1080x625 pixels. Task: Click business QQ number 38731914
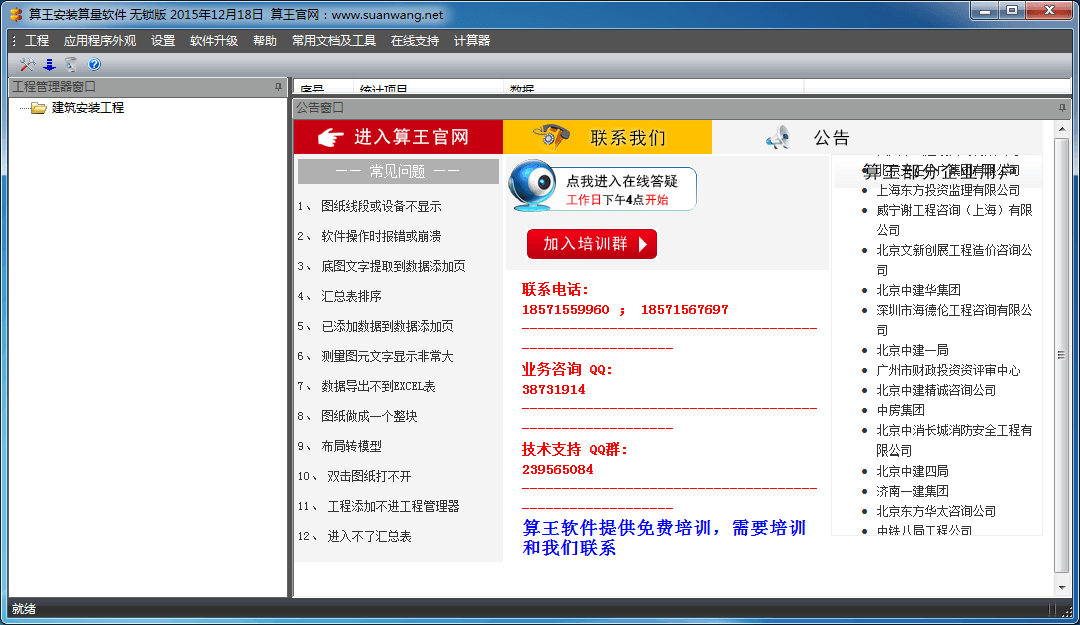[554, 389]
